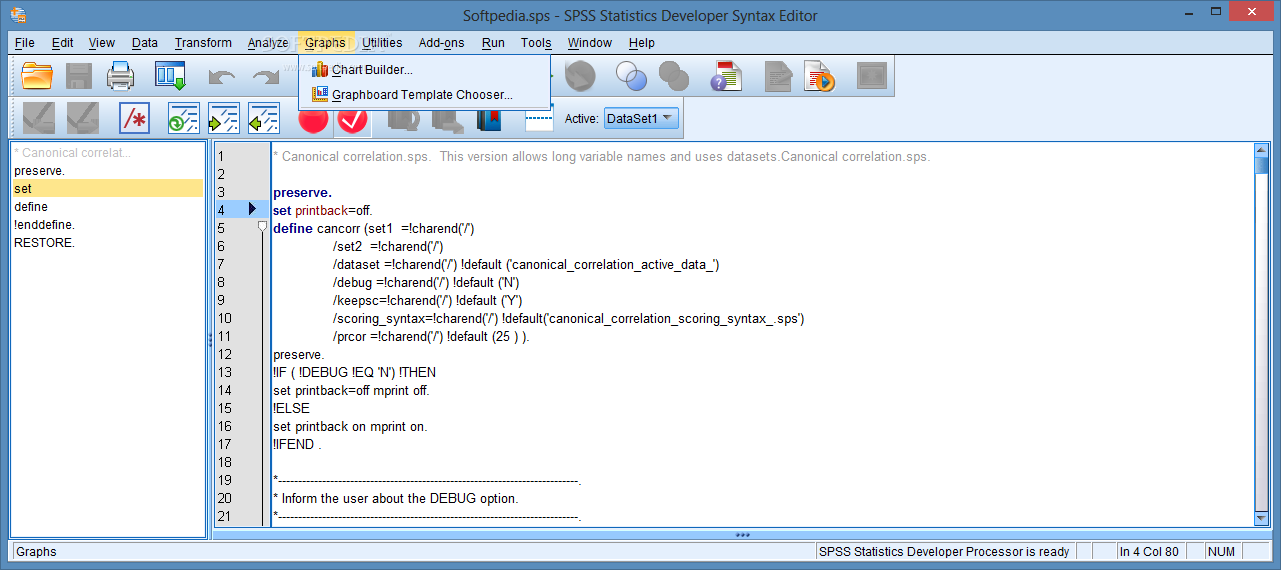Click the red checkmark toolbar icon

point(353,120)
